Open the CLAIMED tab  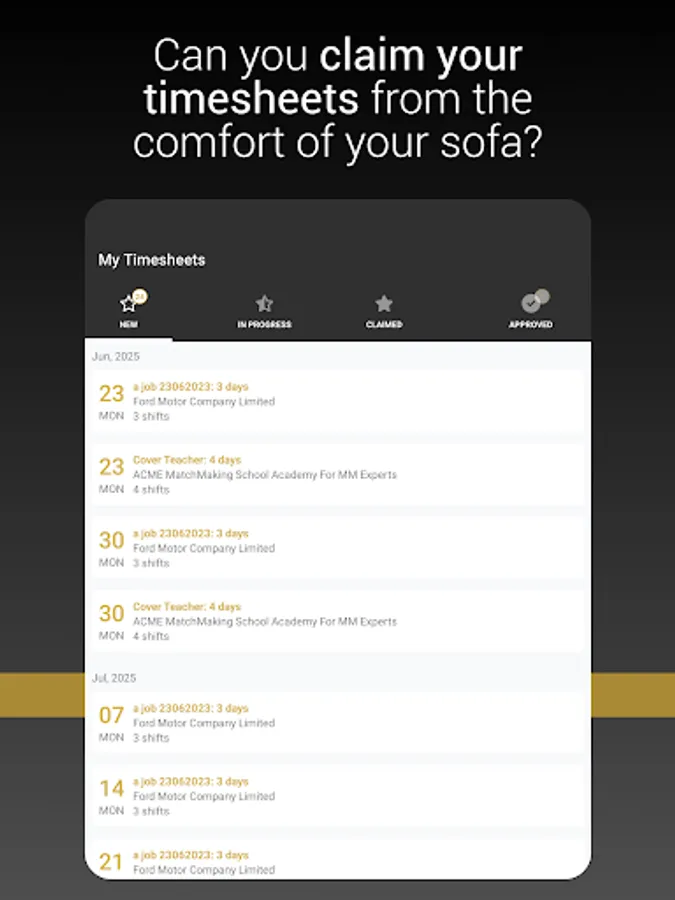click(x=384, y=310)
